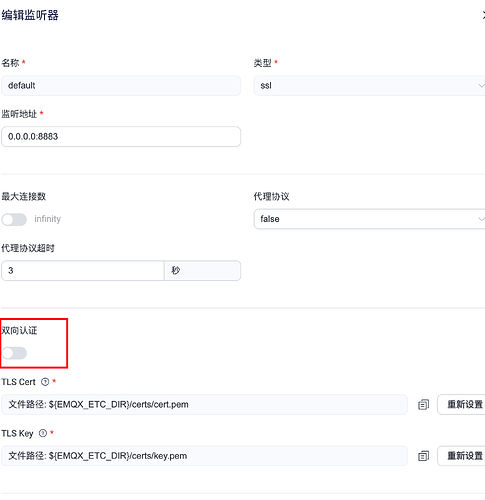Click the 编辑监听器 dialog title
485x500 pixels.
[30, 15]
